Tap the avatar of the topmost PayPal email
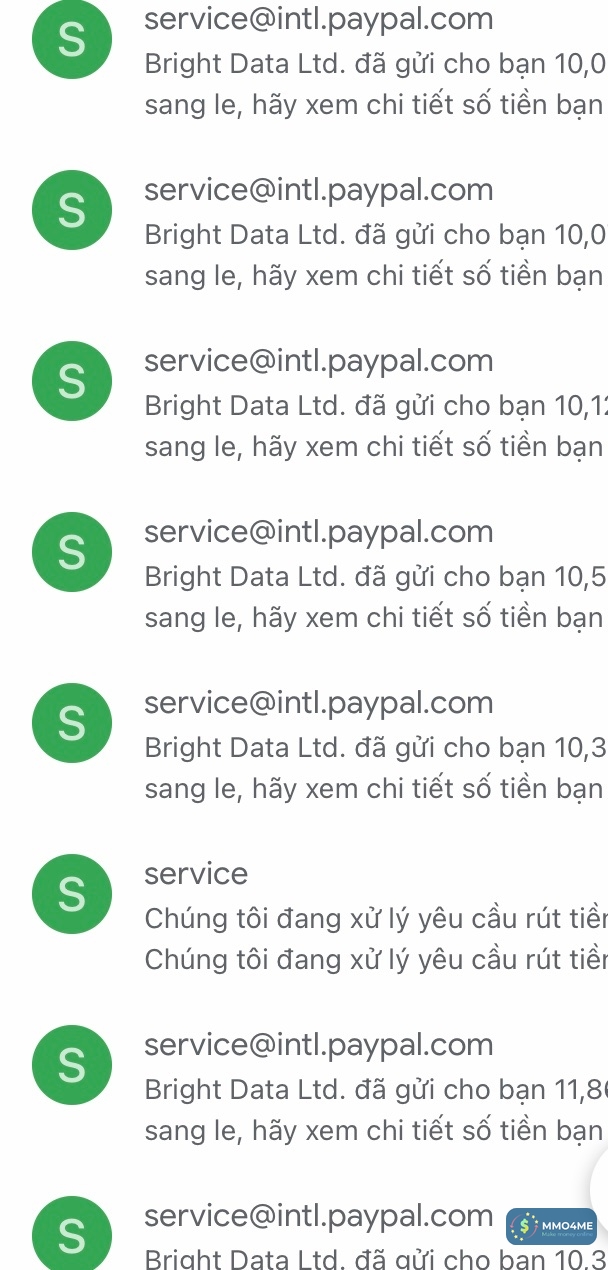This screenshot has width=608, height=1270. tap(72, 39)
